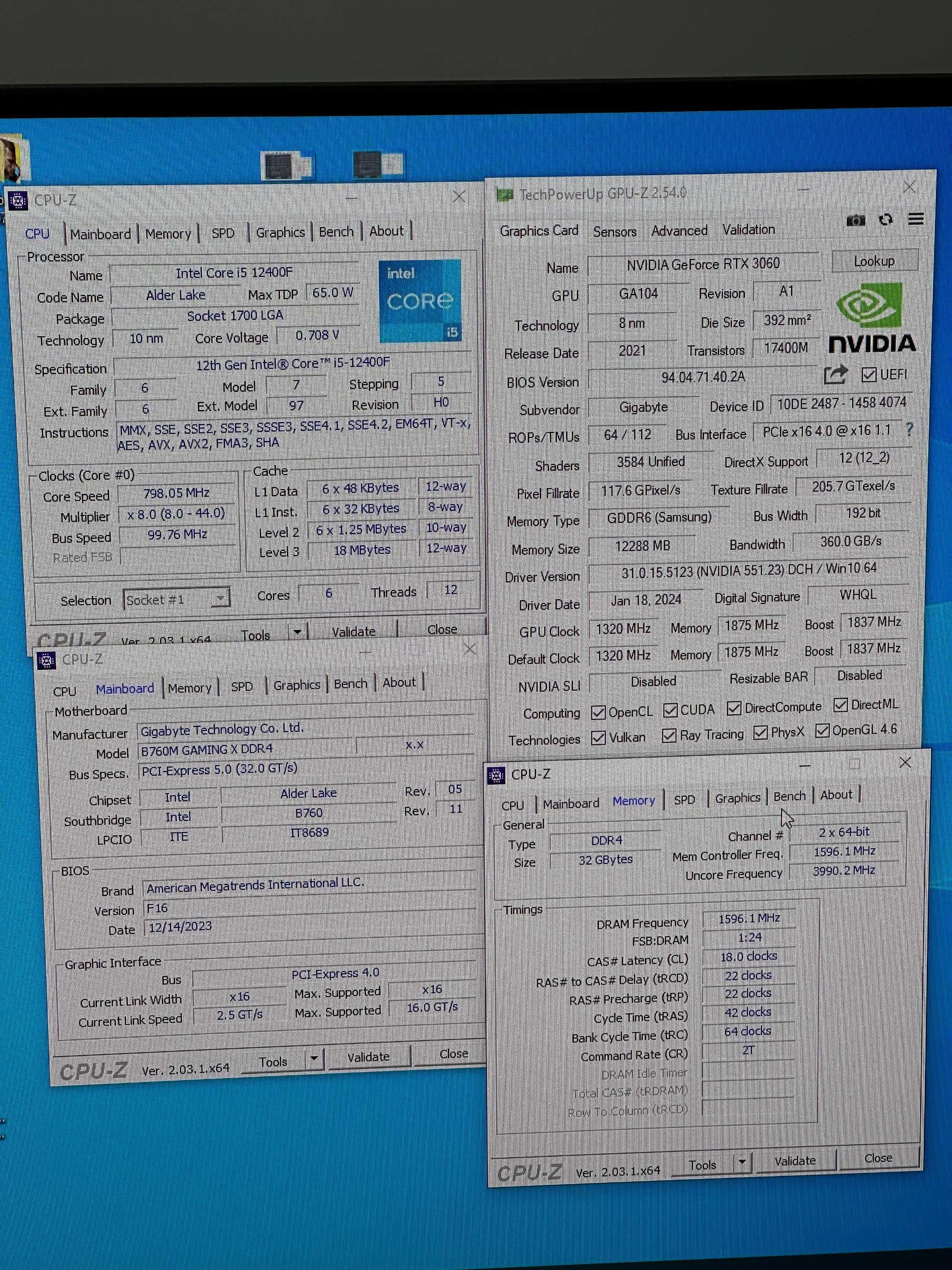This screenshot has width=952, height=1270.
Task: Click the Intel Core i5 logo
Action: (x=420, y=300)
